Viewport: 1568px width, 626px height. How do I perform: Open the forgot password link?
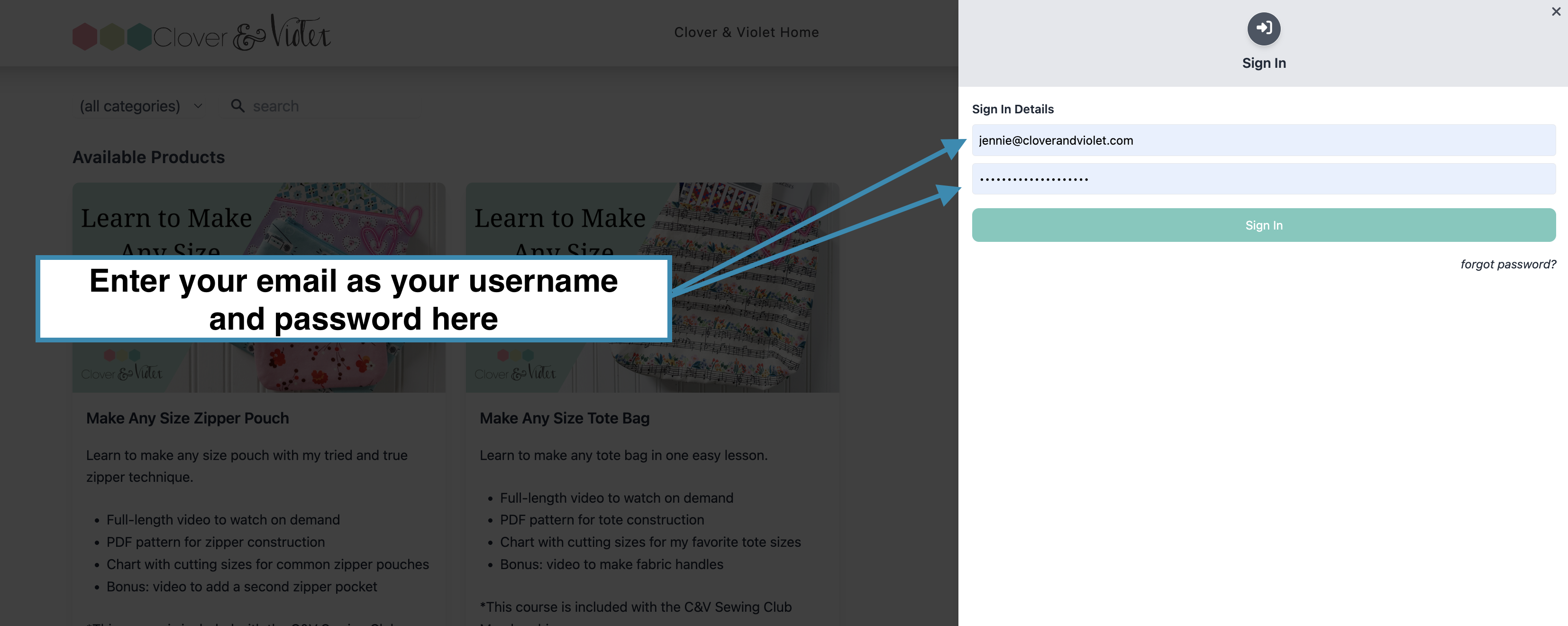point(1508,264)
